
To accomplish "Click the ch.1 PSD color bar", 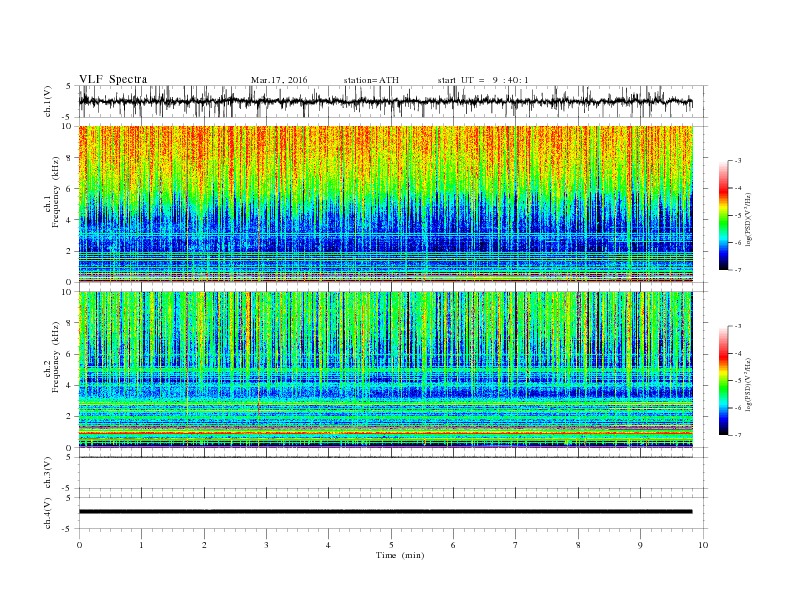I will pyautogui.click(x=724, y=216).
